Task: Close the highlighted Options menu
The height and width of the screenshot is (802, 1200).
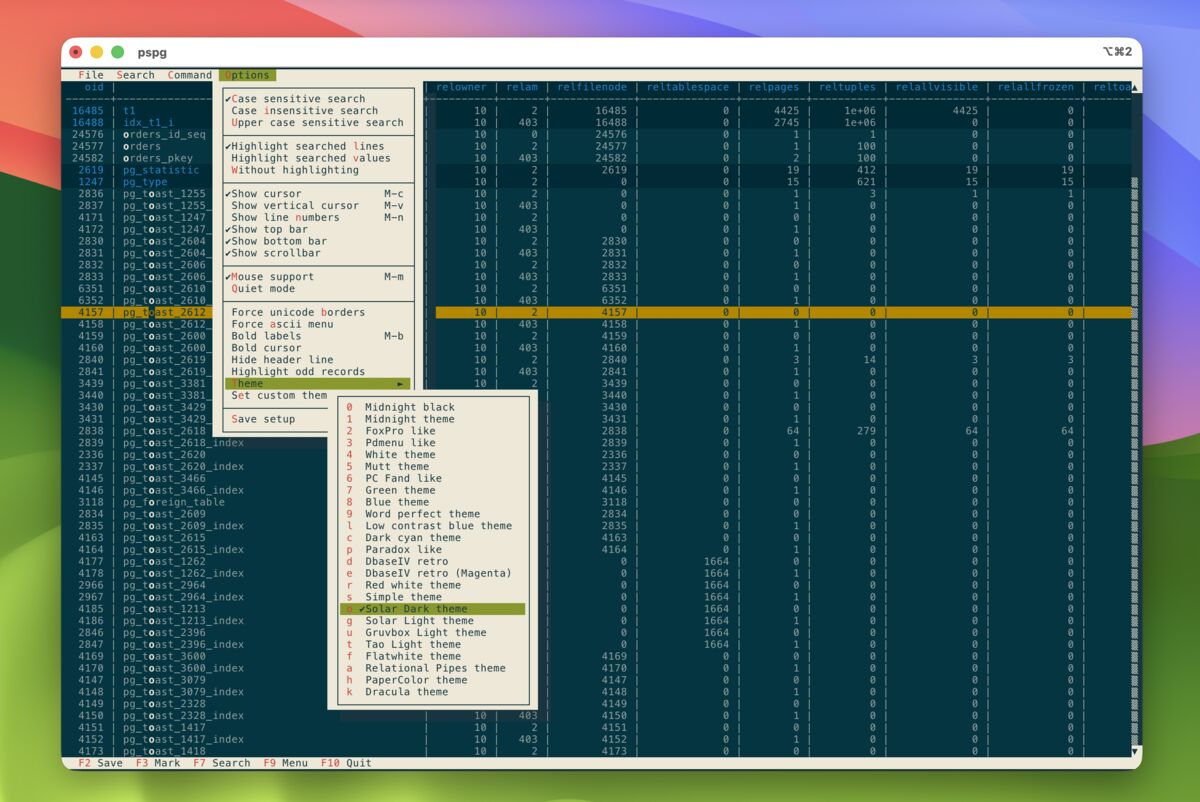Action: (x=247, y=75)
